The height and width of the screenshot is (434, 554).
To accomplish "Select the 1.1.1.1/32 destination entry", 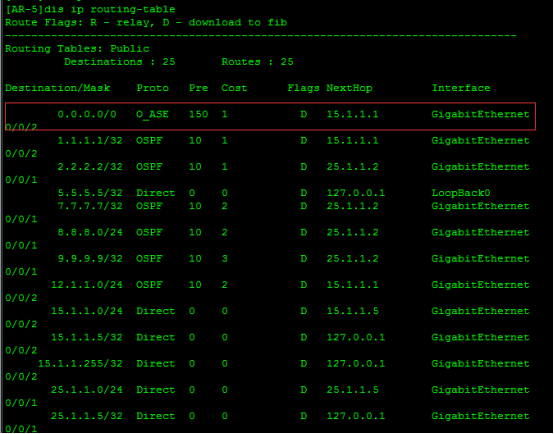I will (90, 141).
